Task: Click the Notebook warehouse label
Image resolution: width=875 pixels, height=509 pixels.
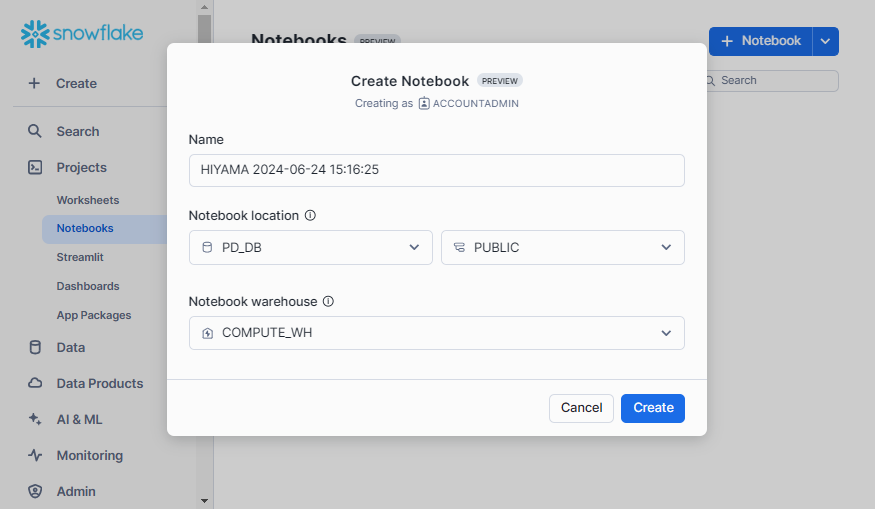Action: coord(253,301)
